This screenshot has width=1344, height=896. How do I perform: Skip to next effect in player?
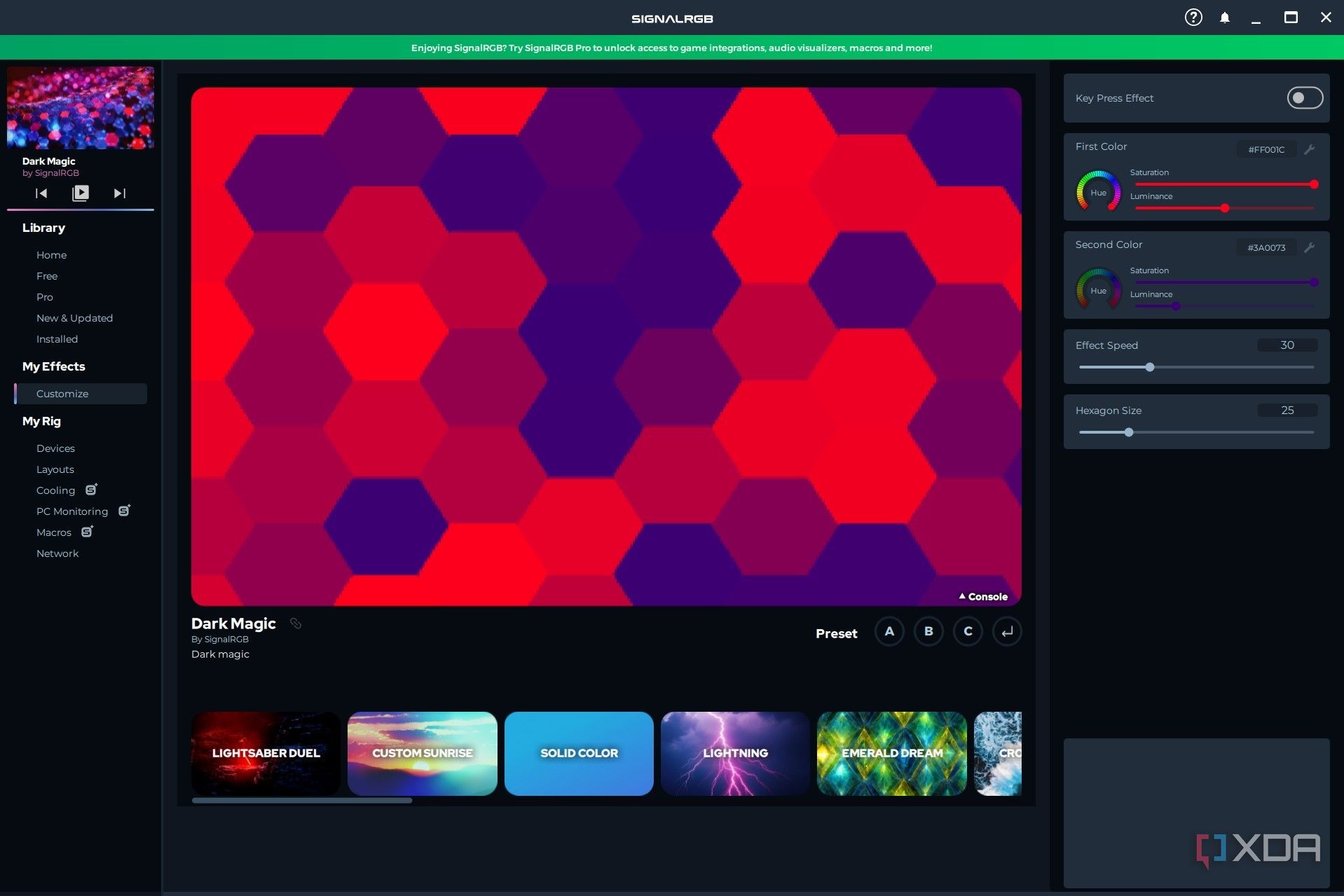120,193
